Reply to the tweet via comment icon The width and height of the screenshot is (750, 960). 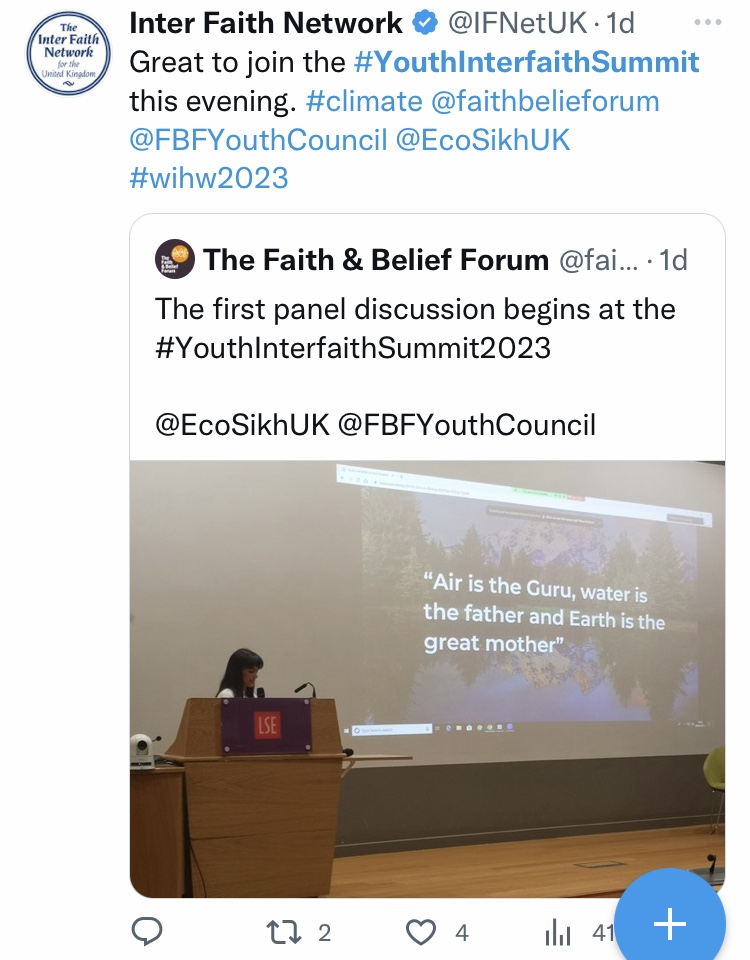click(x=147, y=932)
